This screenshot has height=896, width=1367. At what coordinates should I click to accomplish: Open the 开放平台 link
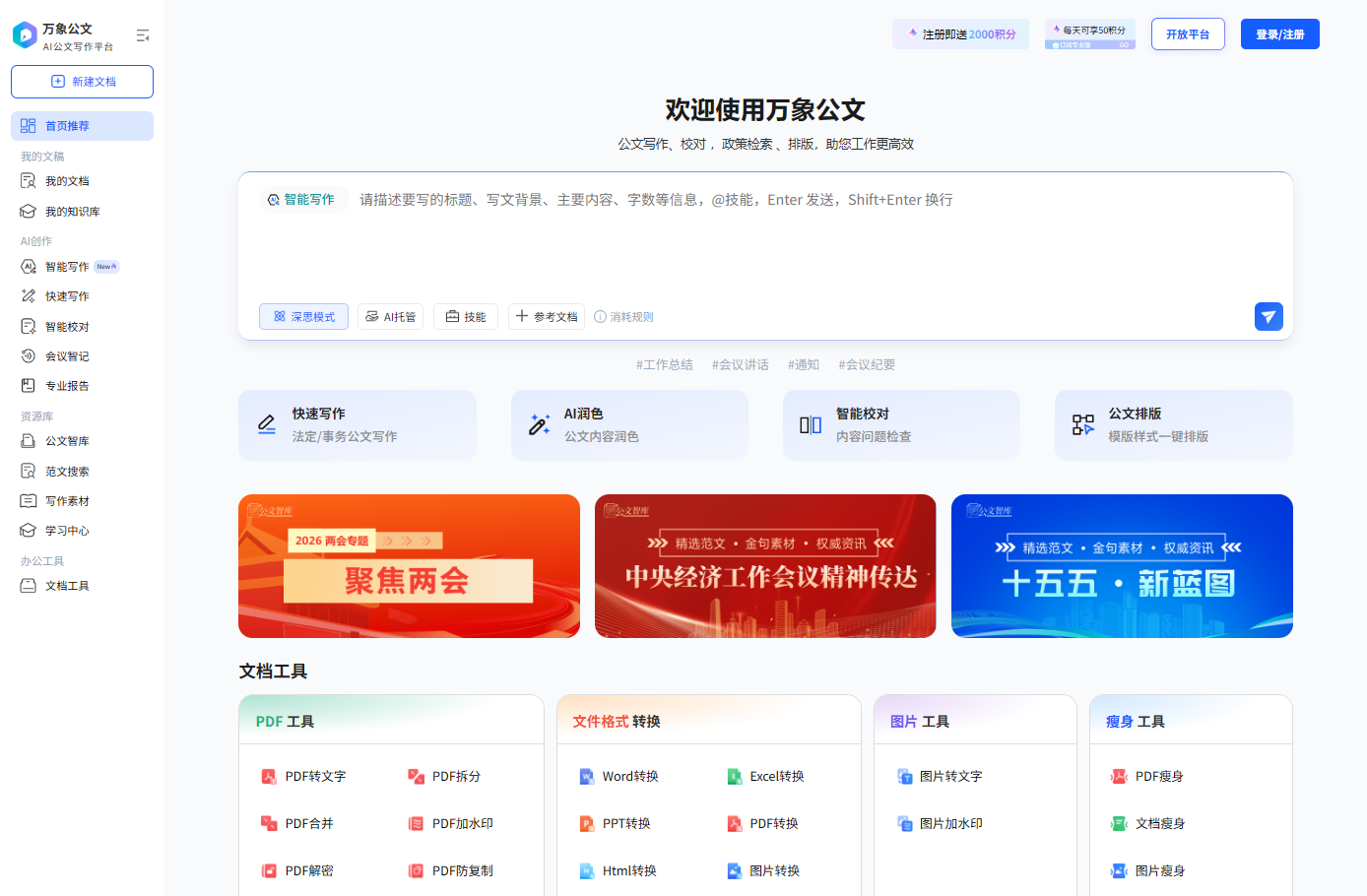(x=1188, y=34)
